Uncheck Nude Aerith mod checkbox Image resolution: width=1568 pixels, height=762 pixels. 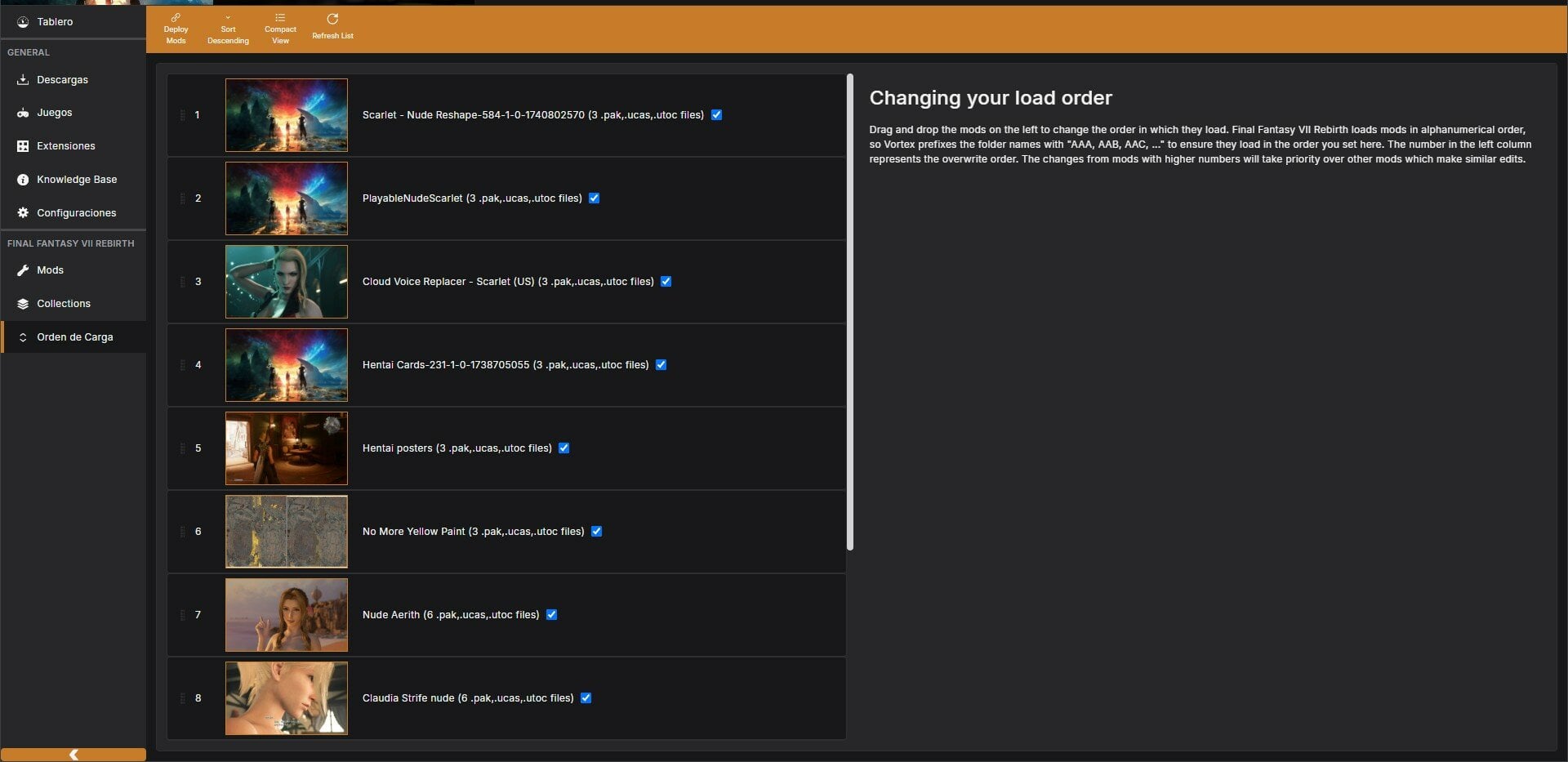pyautogui.click(x=552, y=615)
